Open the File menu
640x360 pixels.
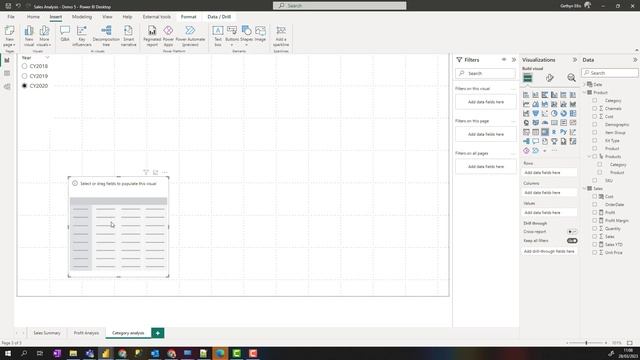point(11,17)
